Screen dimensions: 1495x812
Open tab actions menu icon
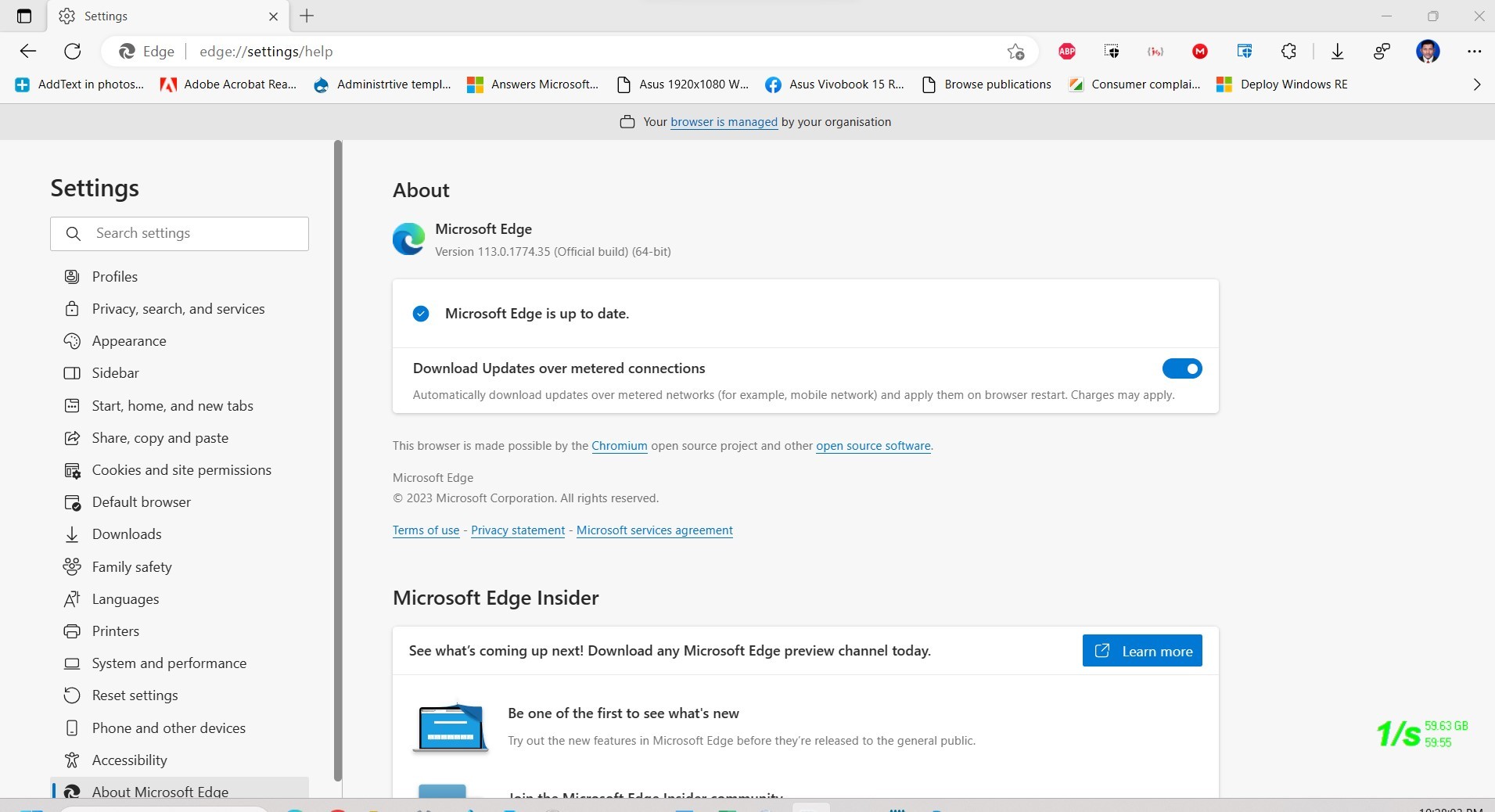[24, 16]
